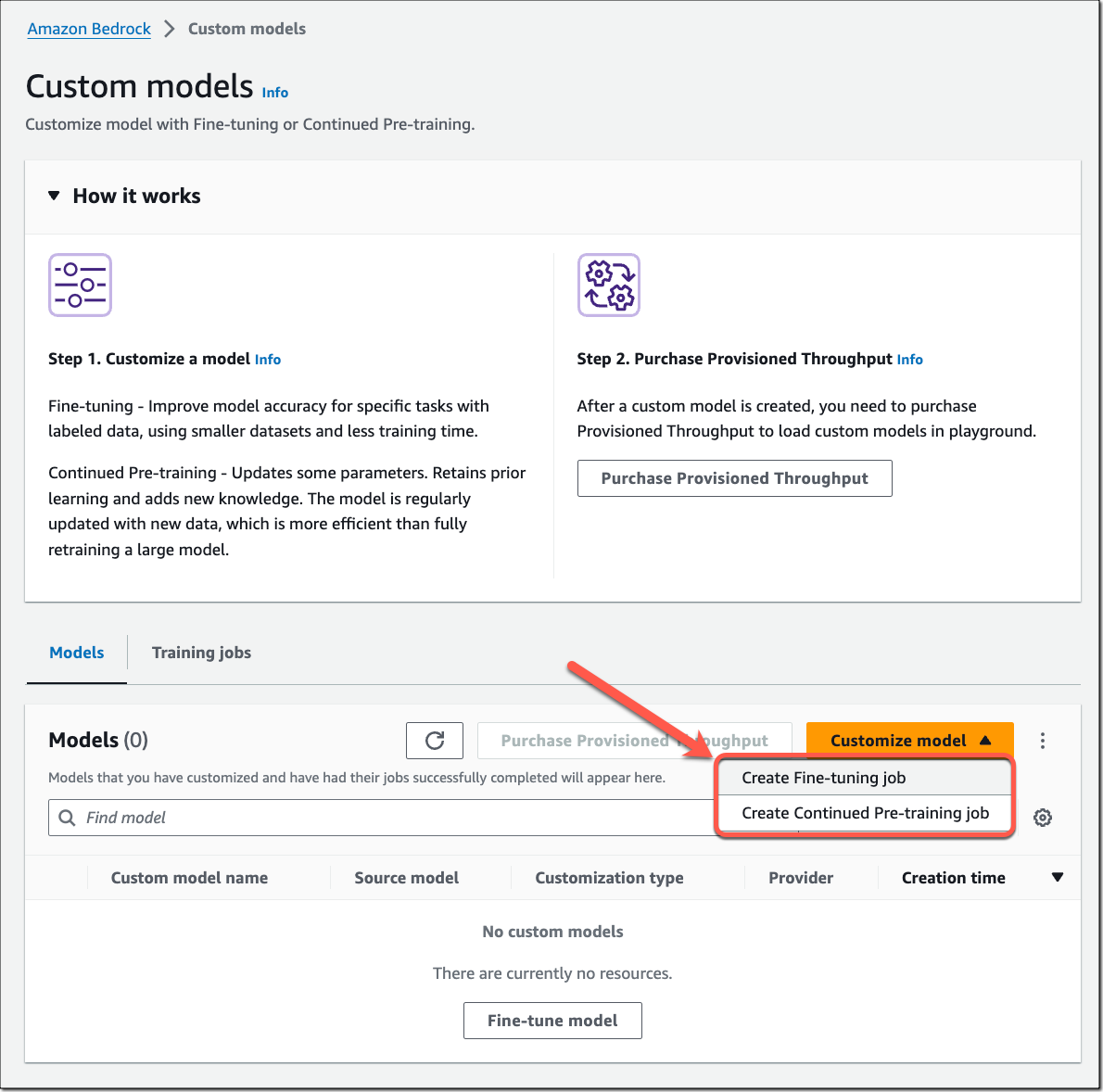Sort by Creation time descending arrow
The height and width of the screenshot is (1092, 1103).
1058,878
